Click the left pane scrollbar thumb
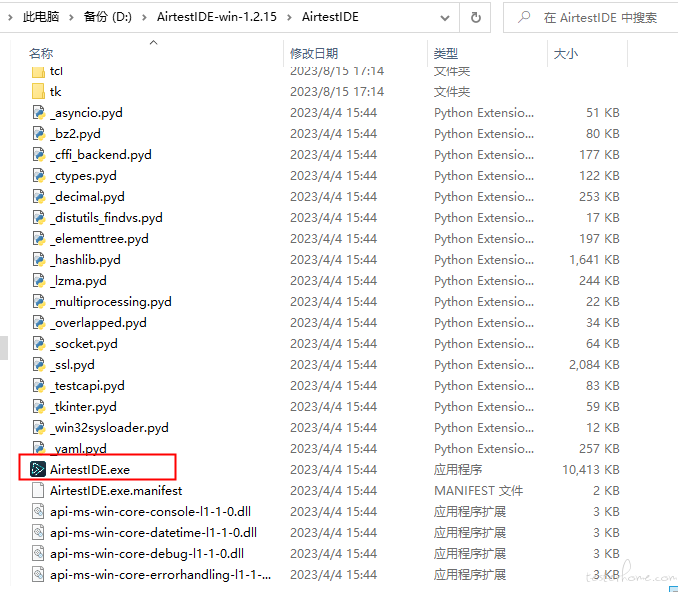 pos(4,348)
